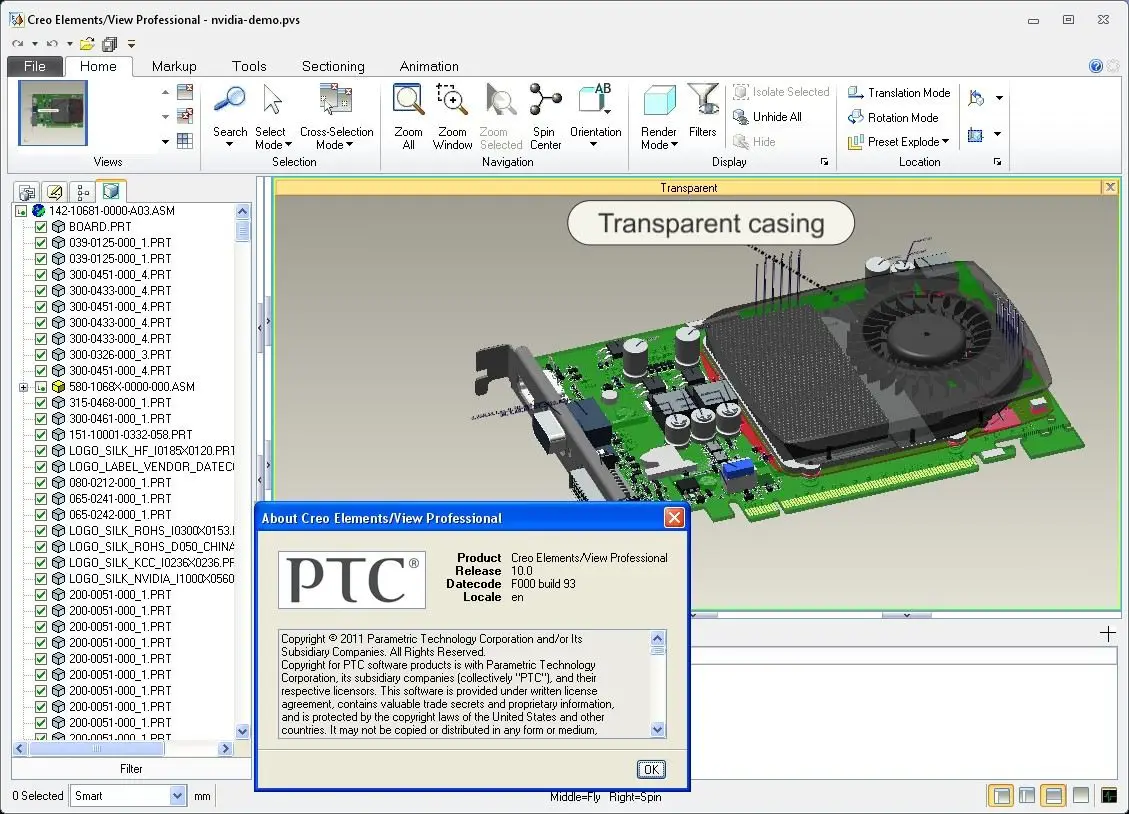Toggle checkbox for LOGO_SILK_NVIDIA part
Image resolution: width=1129 pixels, height=814 pixels.
point(41,579)
